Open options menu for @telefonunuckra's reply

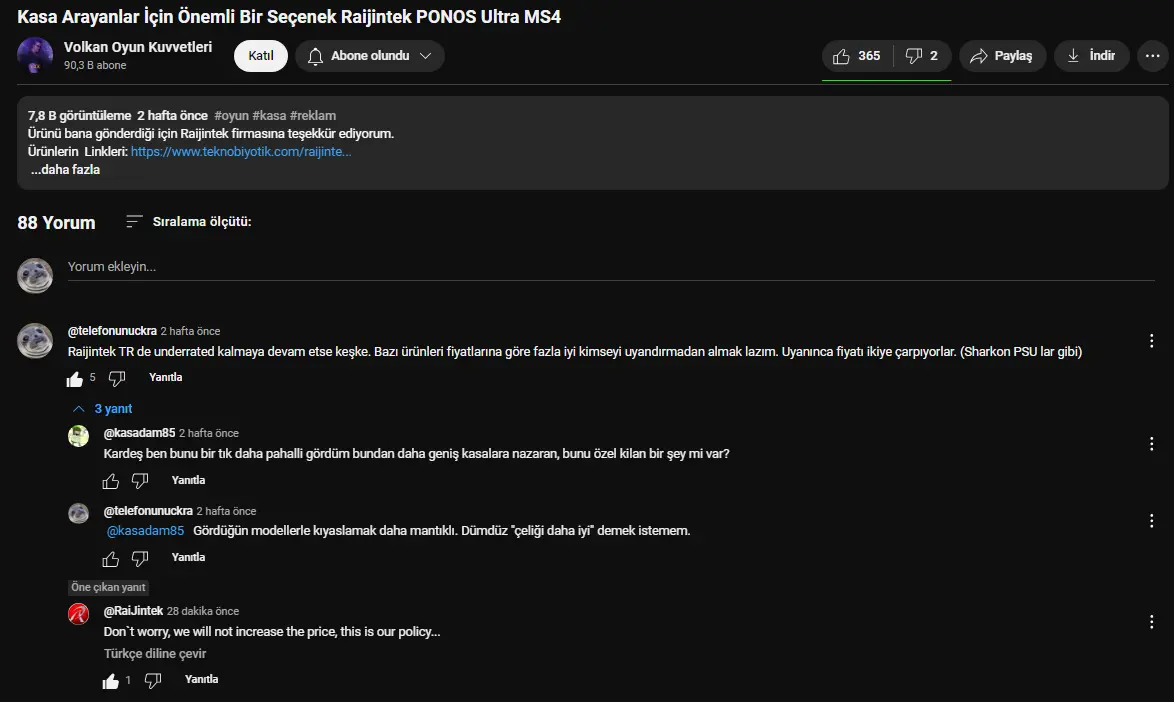1152,521
